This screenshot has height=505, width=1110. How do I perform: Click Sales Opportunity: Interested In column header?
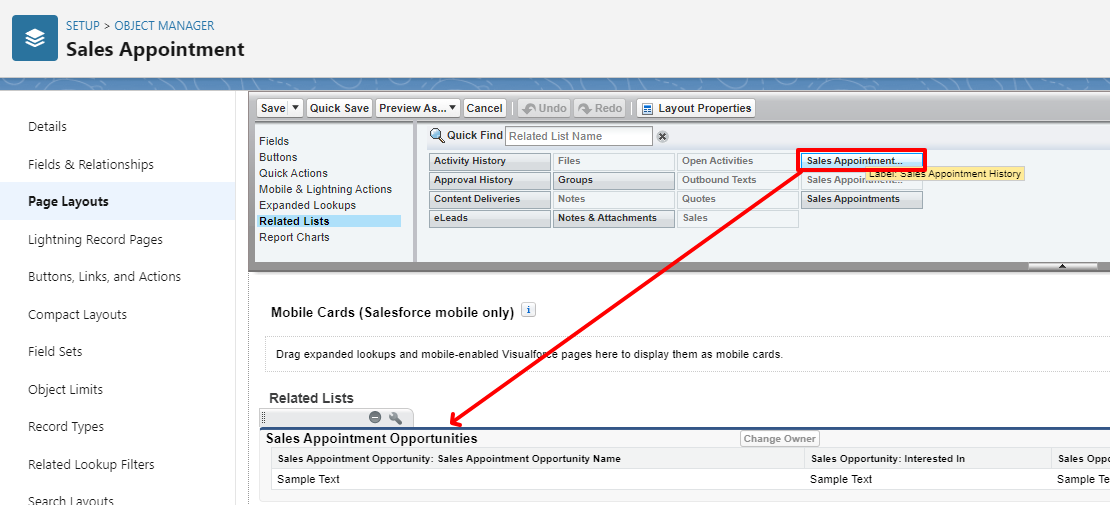888,459
